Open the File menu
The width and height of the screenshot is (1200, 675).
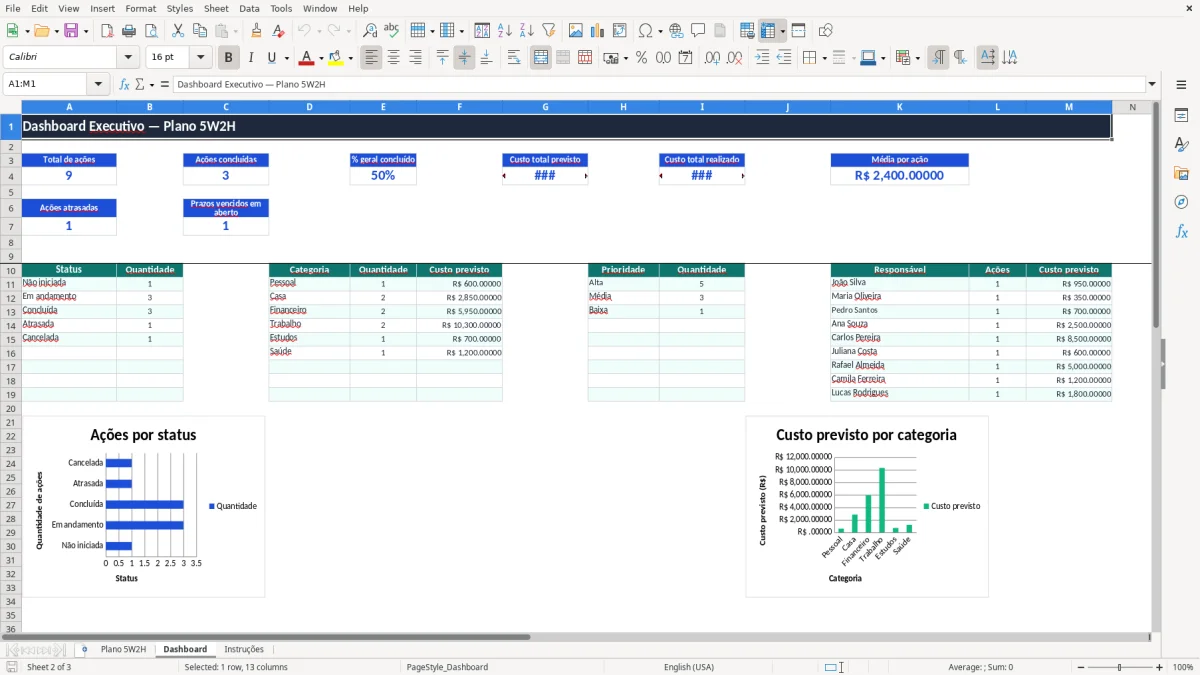13,8
